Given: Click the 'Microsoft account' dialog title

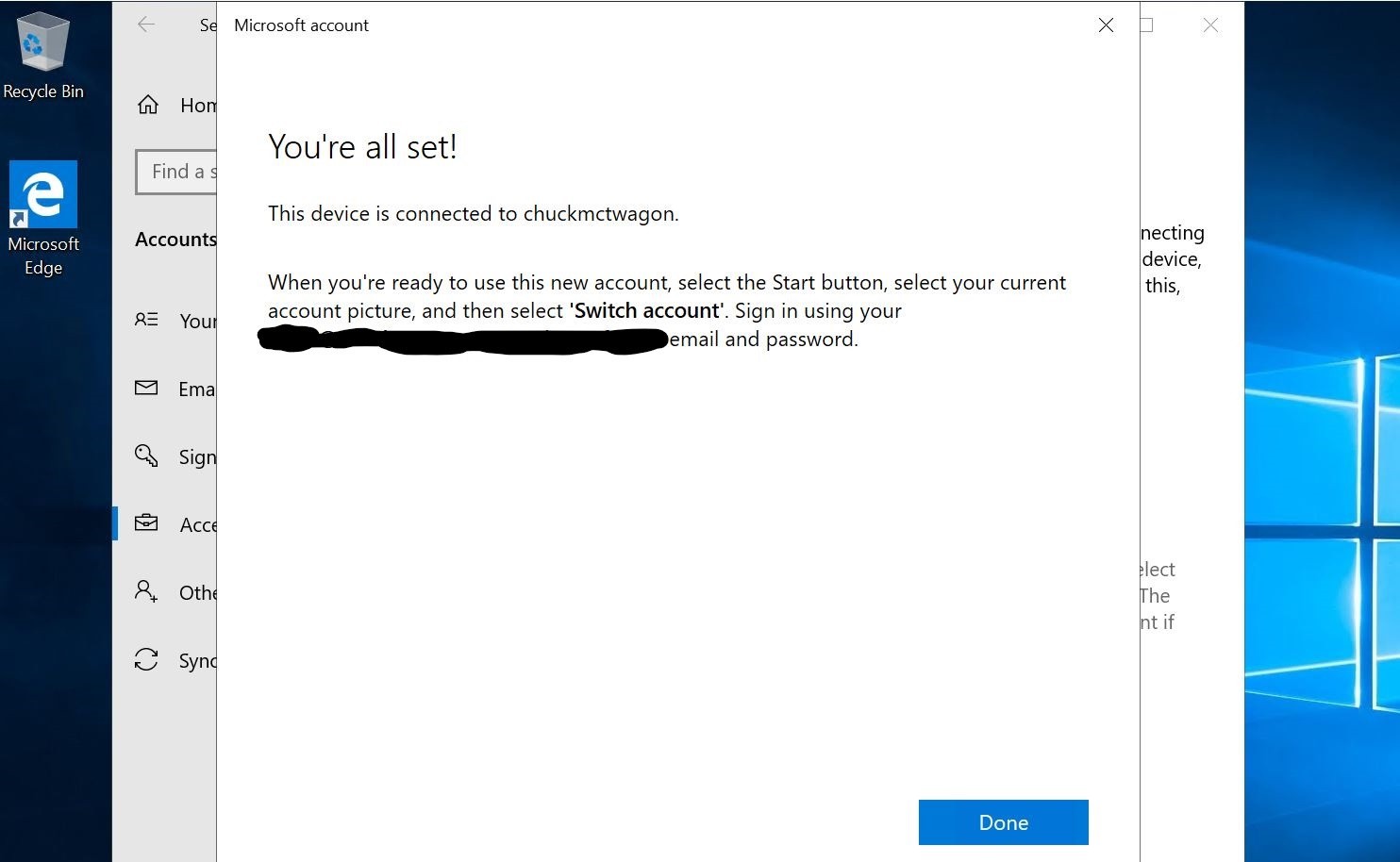Looking at the screenshot, I should coord(301,25).
